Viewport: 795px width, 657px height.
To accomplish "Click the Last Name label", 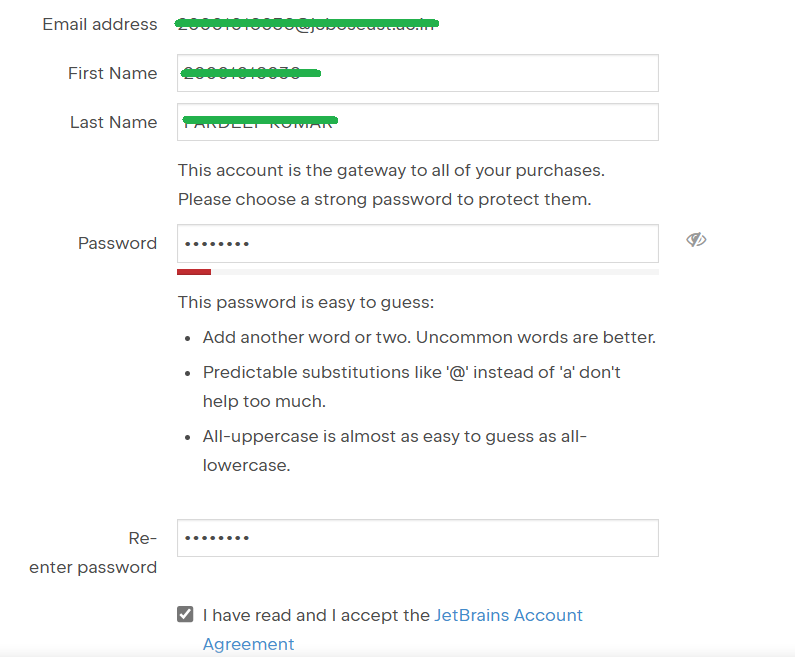I will (114, 122).
